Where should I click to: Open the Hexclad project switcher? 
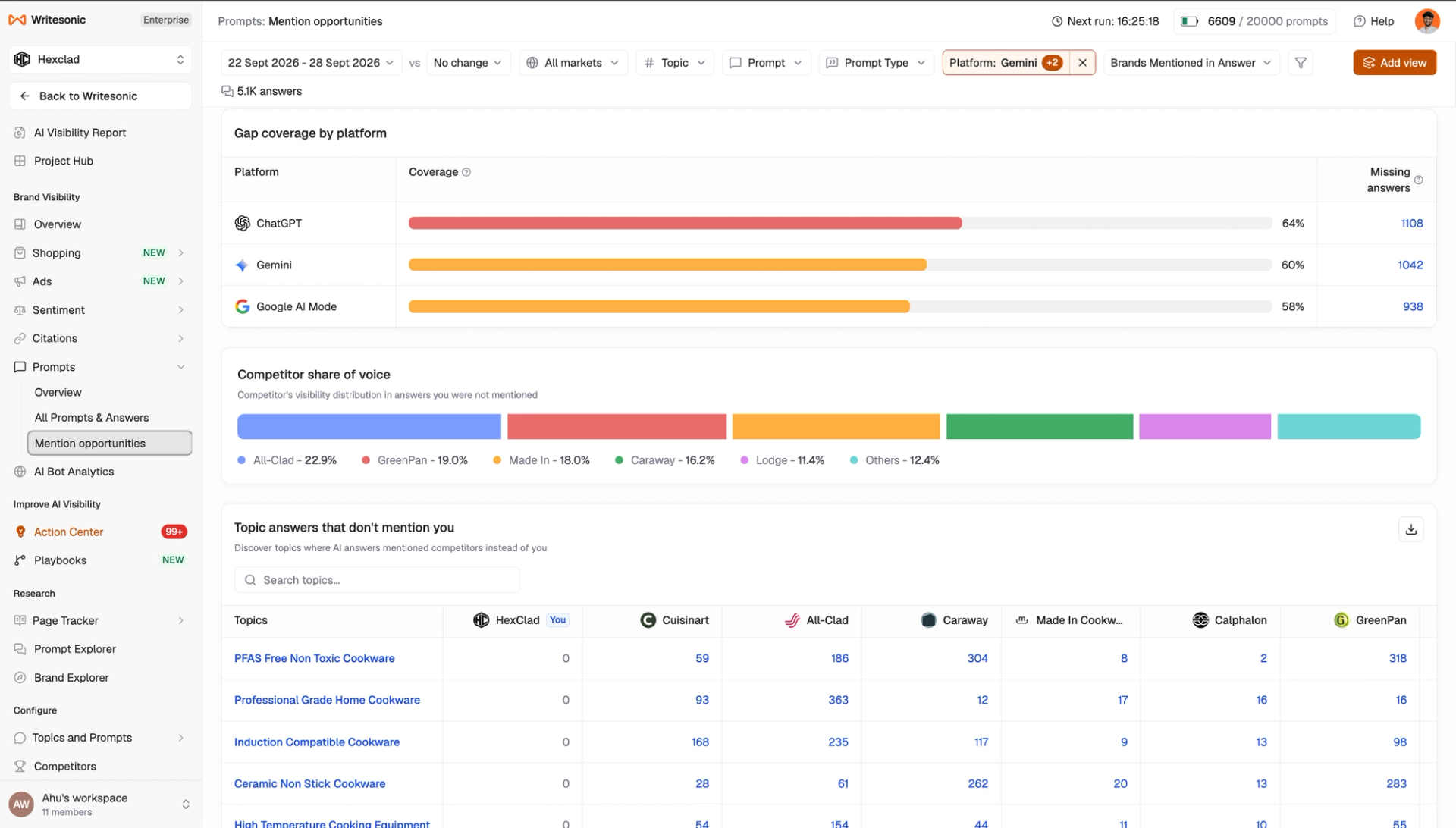pyautogui.click(x=100, y=59)
